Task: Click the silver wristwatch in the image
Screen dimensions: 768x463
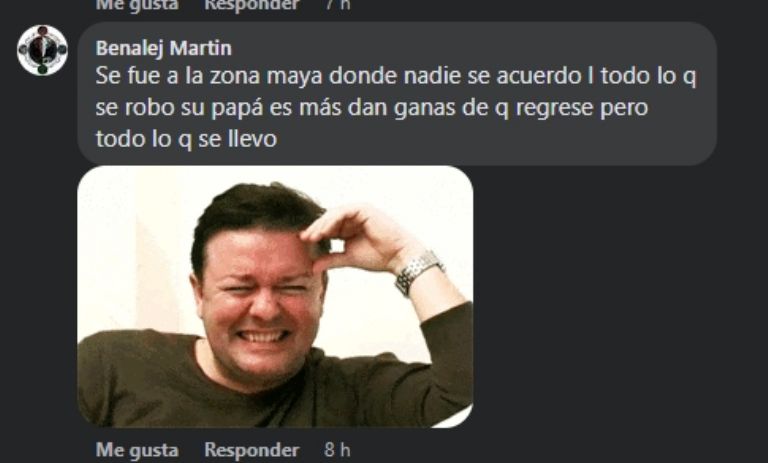Action: tap(418, 272)
